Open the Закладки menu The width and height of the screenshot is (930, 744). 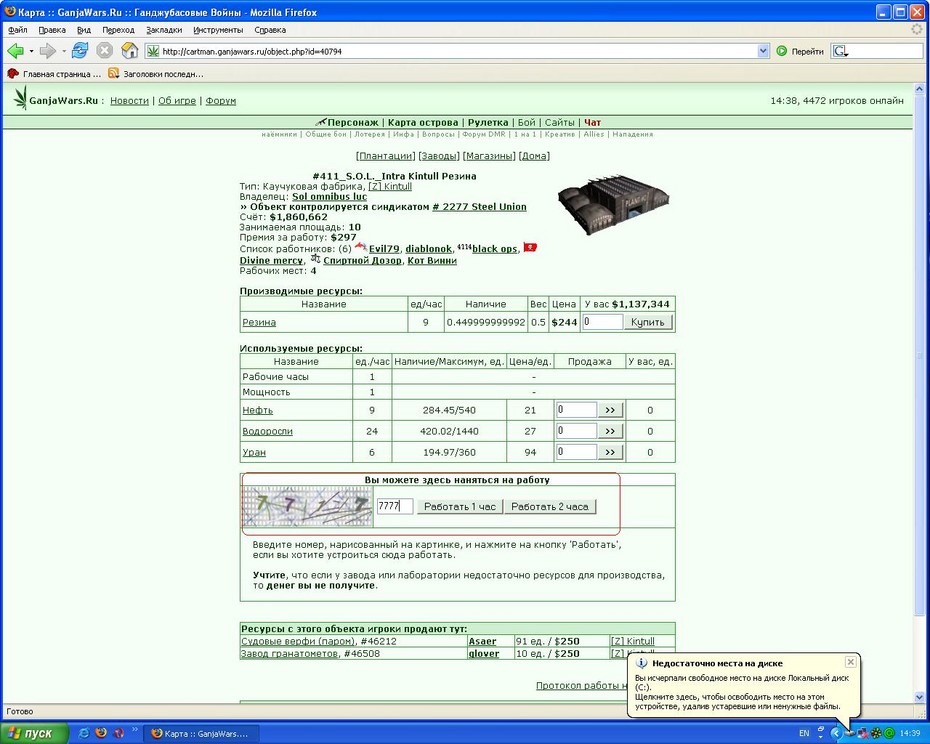(x=164, y=30)
